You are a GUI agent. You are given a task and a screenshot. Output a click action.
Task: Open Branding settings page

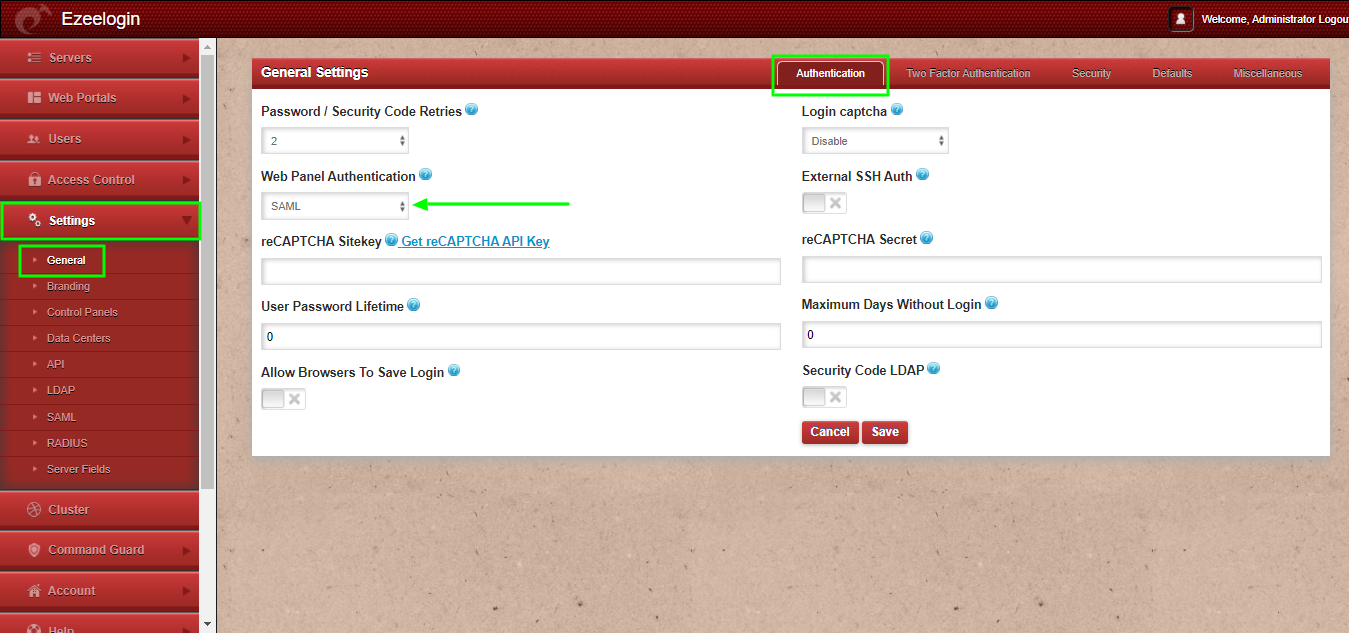68,286
